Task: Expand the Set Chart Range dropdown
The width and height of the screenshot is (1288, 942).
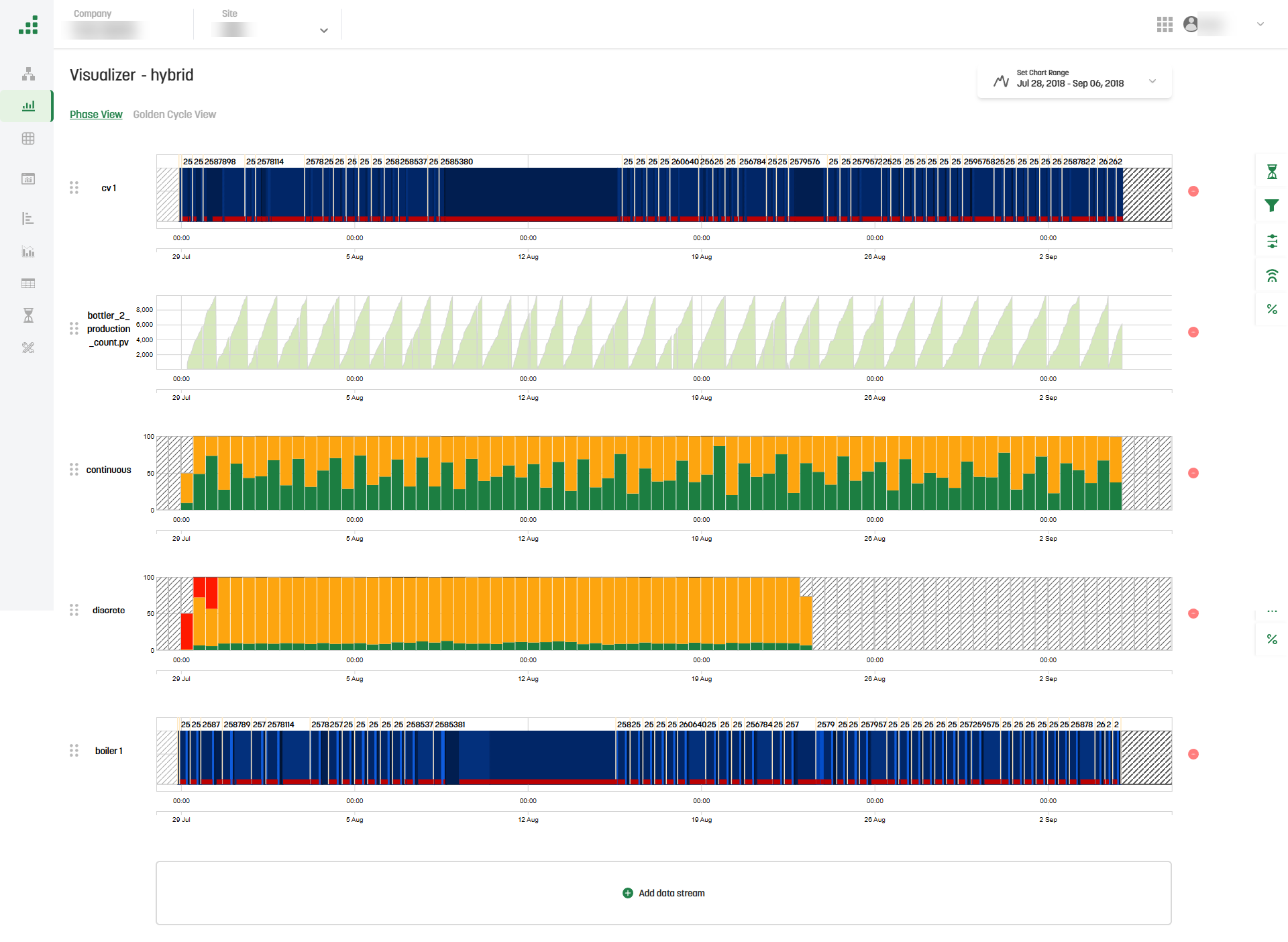Action: click(x=1152, y=81)
